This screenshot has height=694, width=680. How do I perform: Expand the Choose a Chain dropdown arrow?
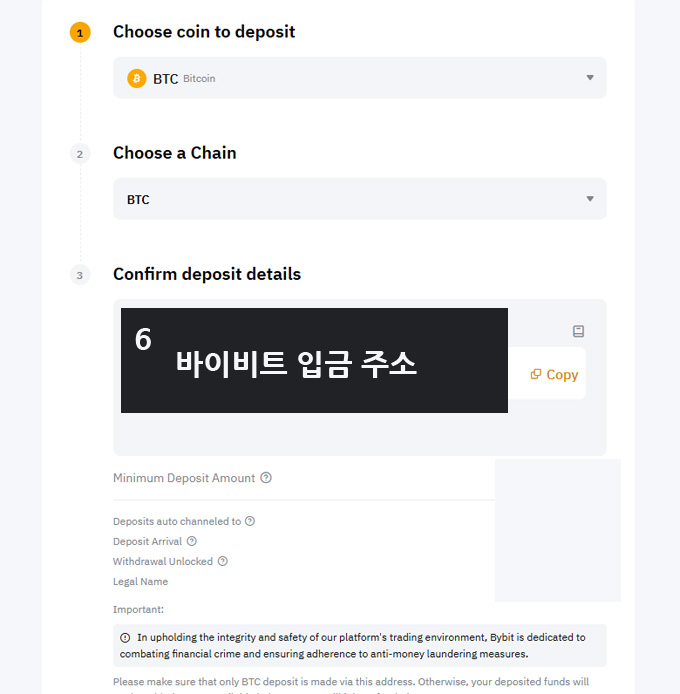590,199
